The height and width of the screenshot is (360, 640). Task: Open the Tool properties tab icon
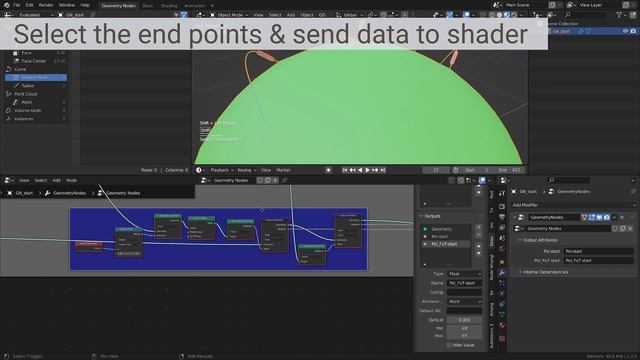(502, 193)
